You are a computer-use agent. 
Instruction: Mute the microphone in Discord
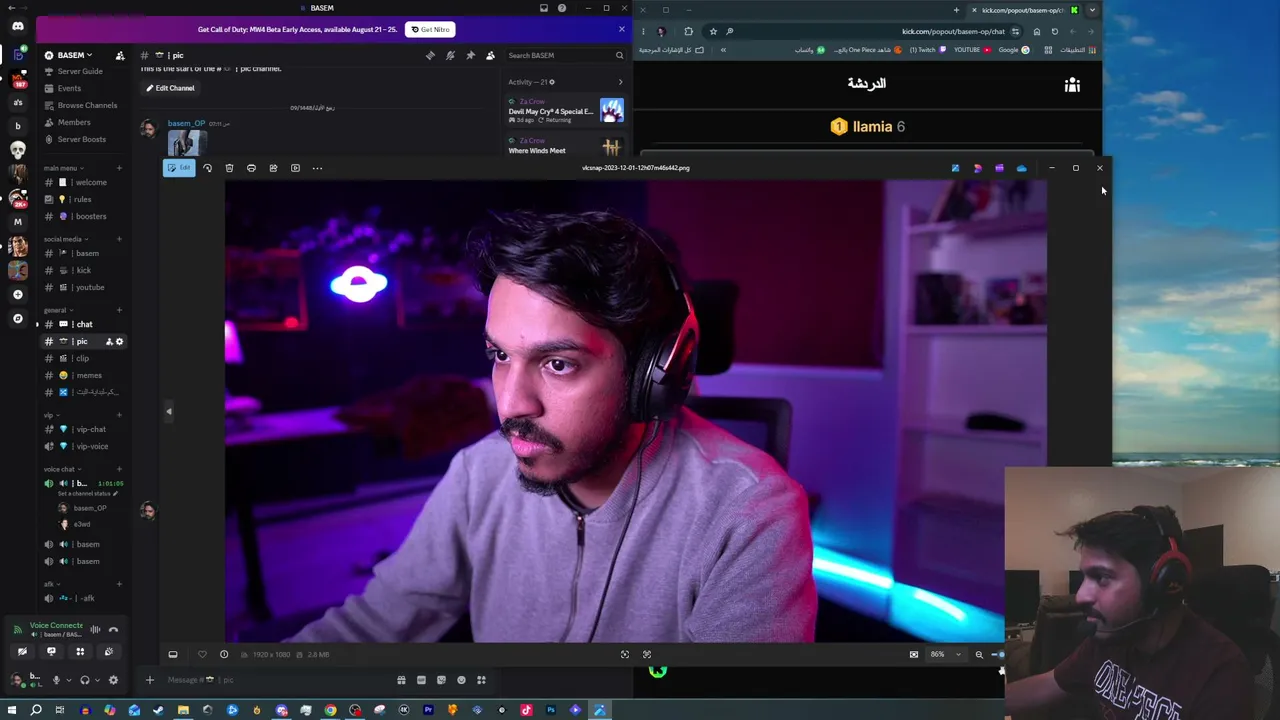click(56, 680)
